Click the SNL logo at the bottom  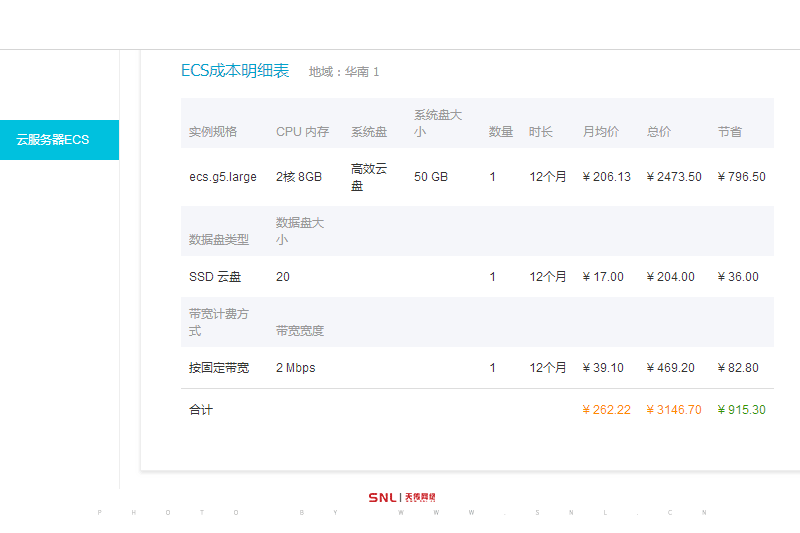coord(402,497)
